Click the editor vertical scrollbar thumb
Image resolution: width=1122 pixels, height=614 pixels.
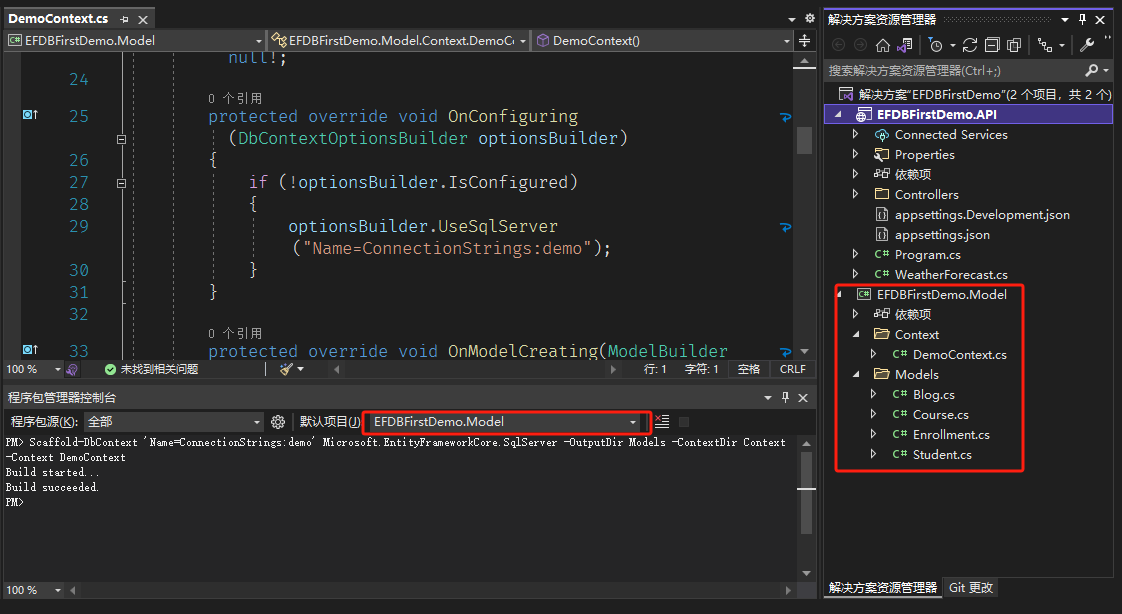click(x=804, y=140)
